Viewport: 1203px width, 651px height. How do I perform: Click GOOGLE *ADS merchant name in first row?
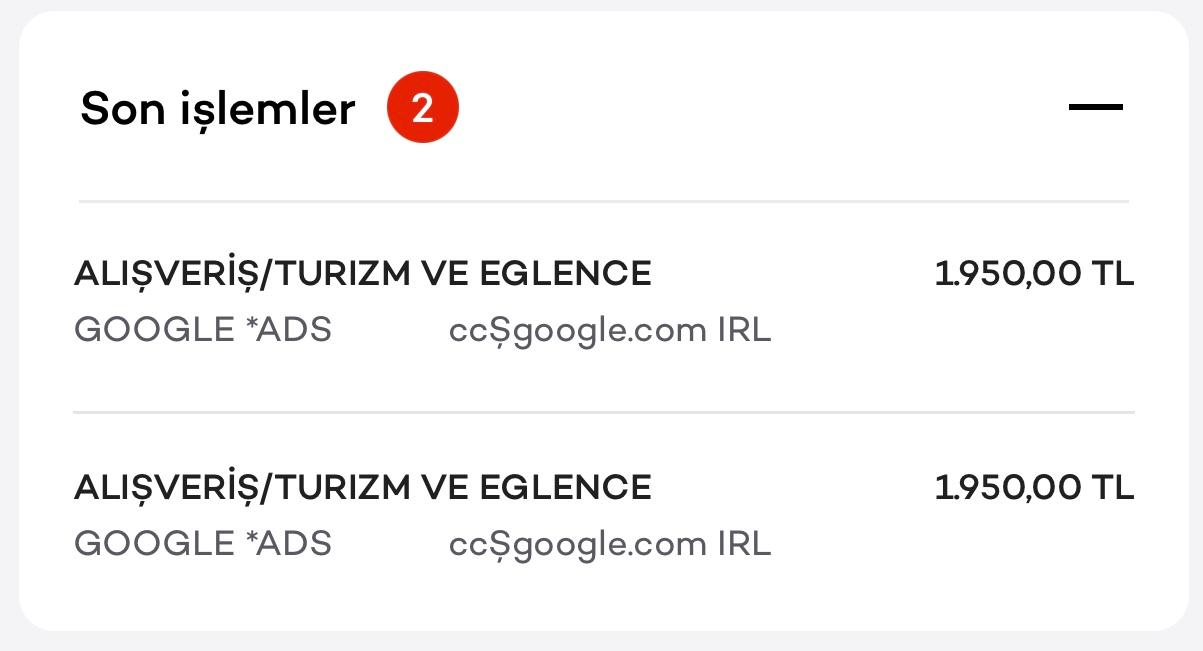pyautogui.click(x=203, y=328)
